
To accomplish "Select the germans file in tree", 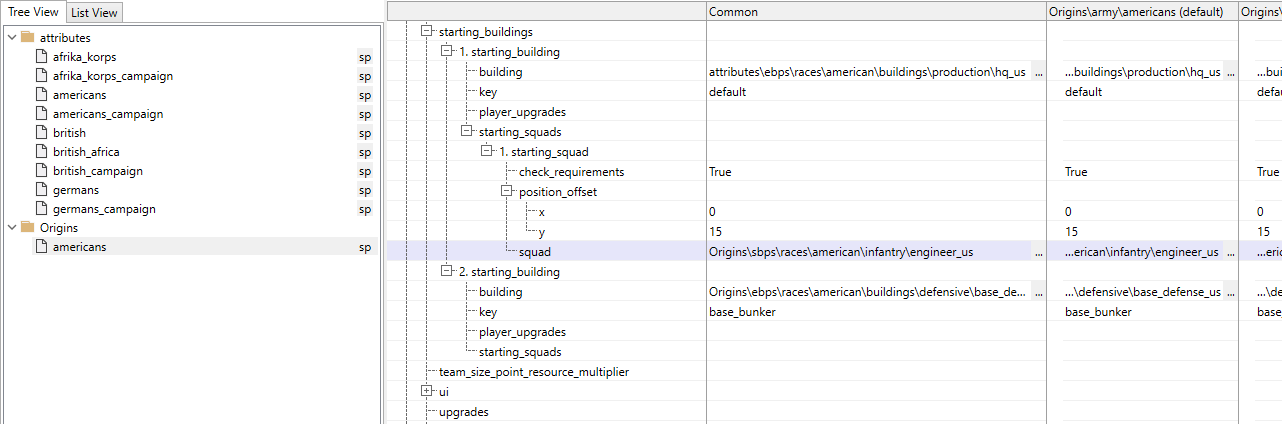I will coord(76,190).
